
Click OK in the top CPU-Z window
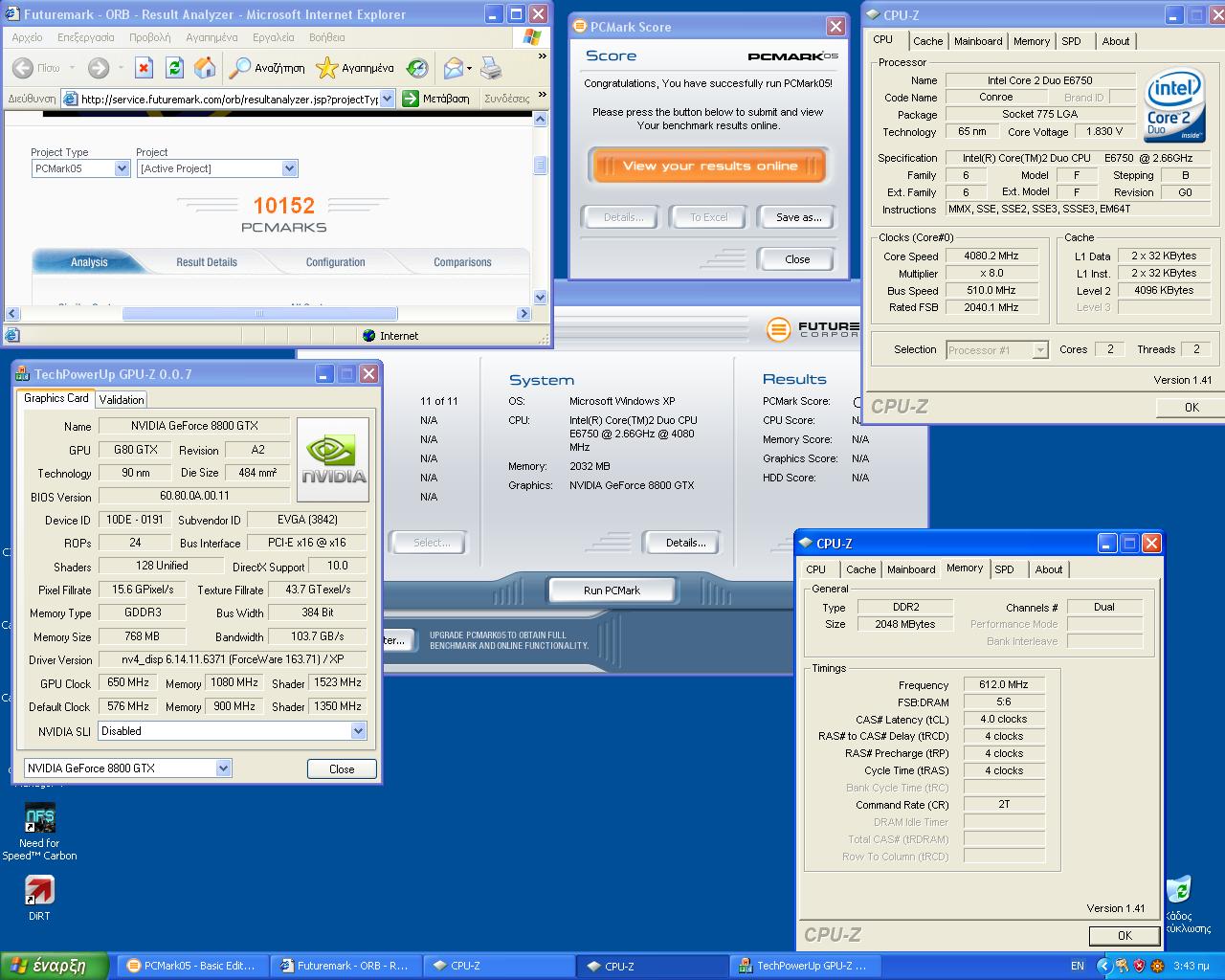pyautogui.click(x=1191, y=408)
